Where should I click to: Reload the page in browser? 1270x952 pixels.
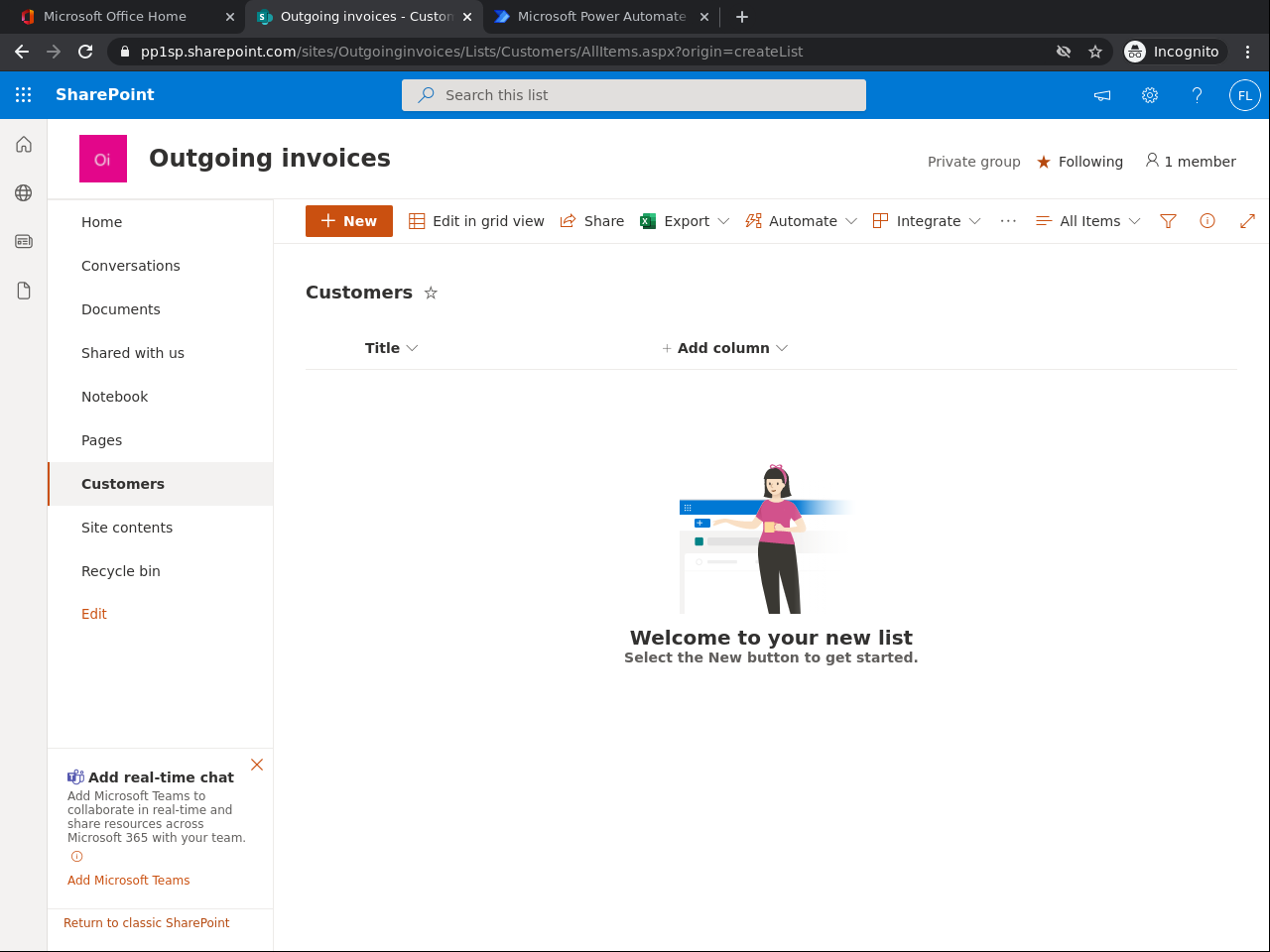point(85,52)
